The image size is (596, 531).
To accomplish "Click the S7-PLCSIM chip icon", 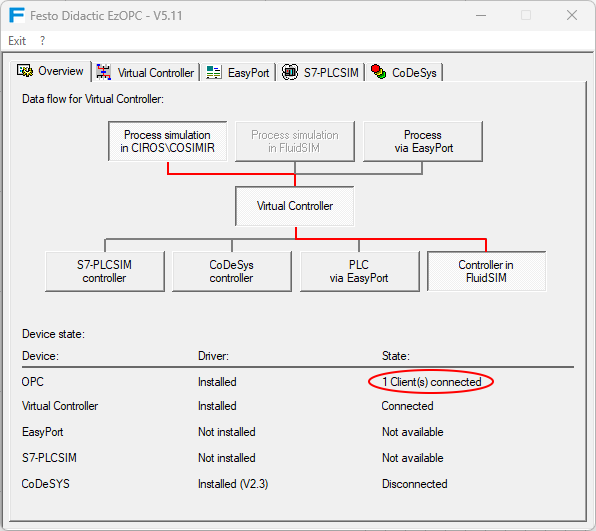I will tap(290, 72).
